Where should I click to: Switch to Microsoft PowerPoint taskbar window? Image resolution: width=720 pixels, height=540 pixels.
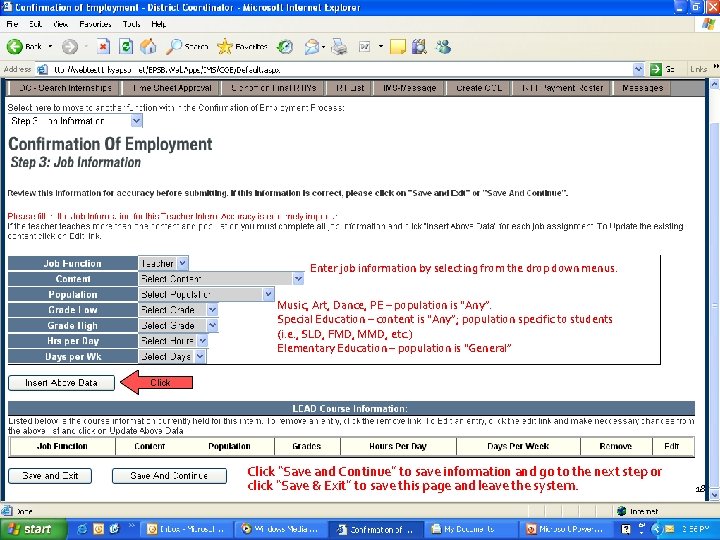[x=565, y=529]
